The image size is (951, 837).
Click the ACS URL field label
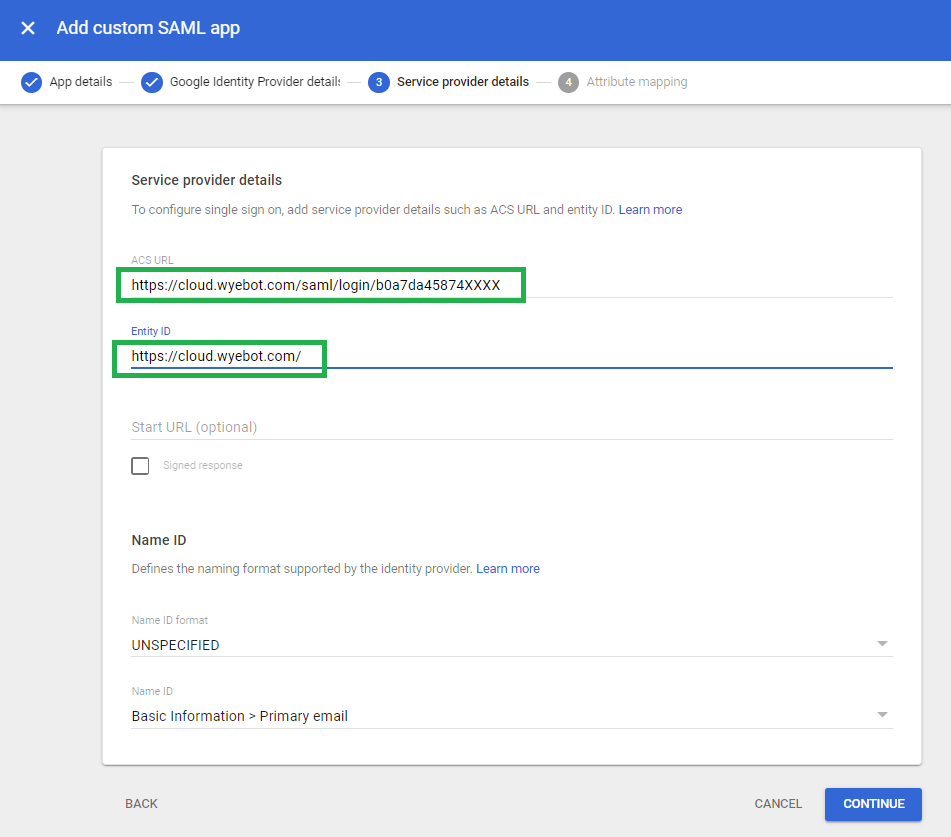pyautogui.click(x=152, y=260)
